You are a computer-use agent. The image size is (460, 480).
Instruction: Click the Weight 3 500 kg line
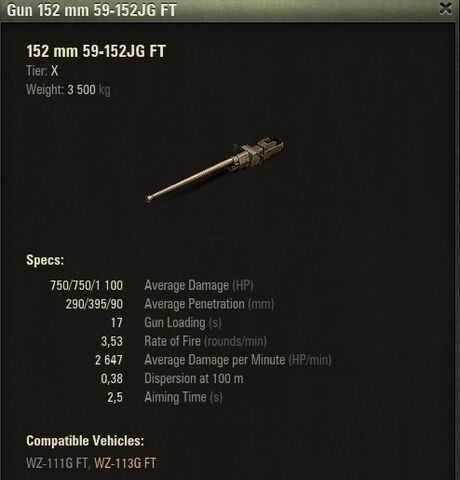coord(68,90)
